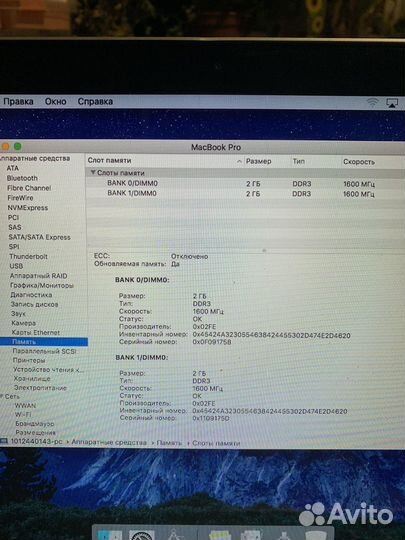This screenshot has width=405, height=540.
Task: Select SAS in the sidebar
Action: 15,227
